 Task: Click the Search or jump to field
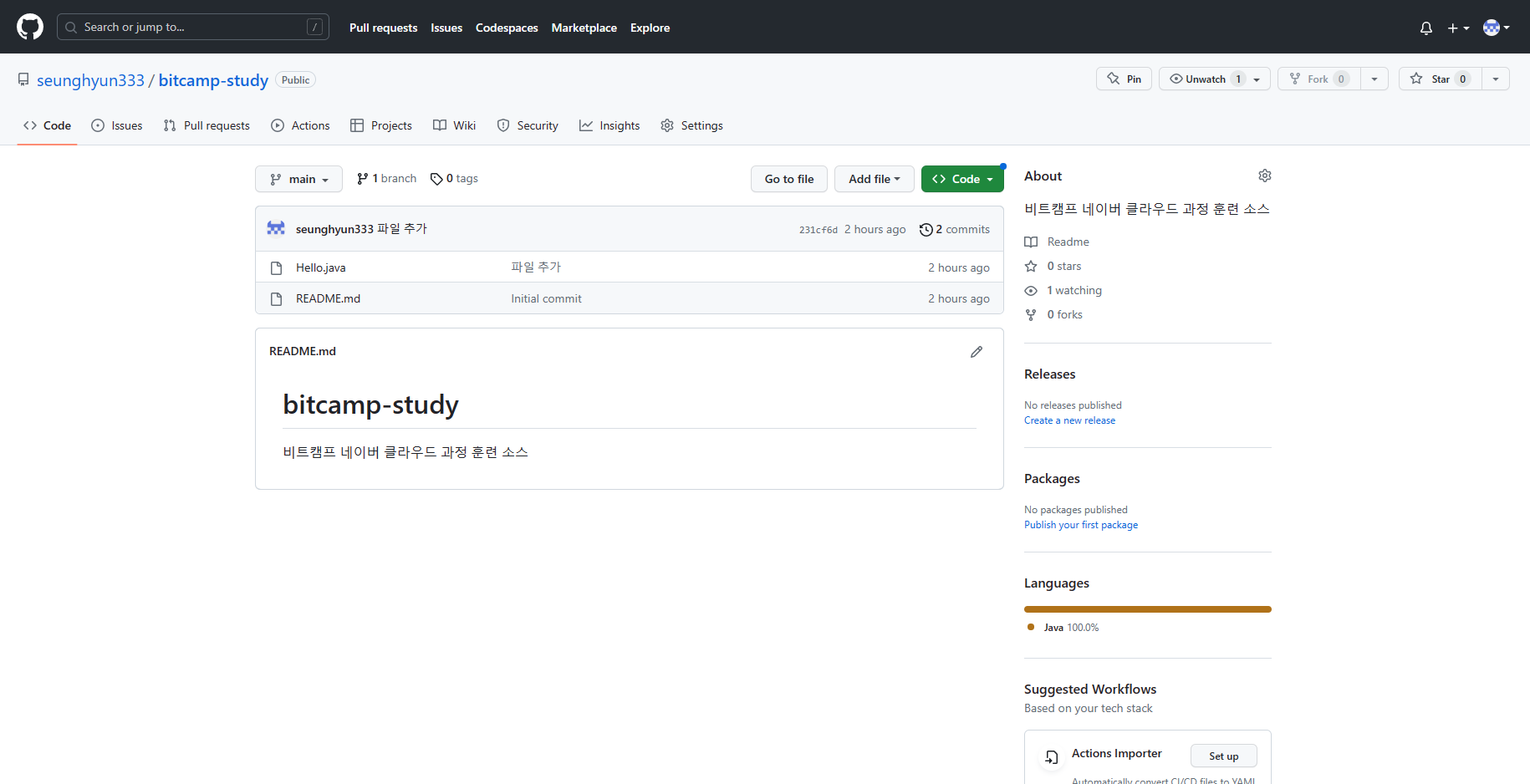tap(193, 27)
